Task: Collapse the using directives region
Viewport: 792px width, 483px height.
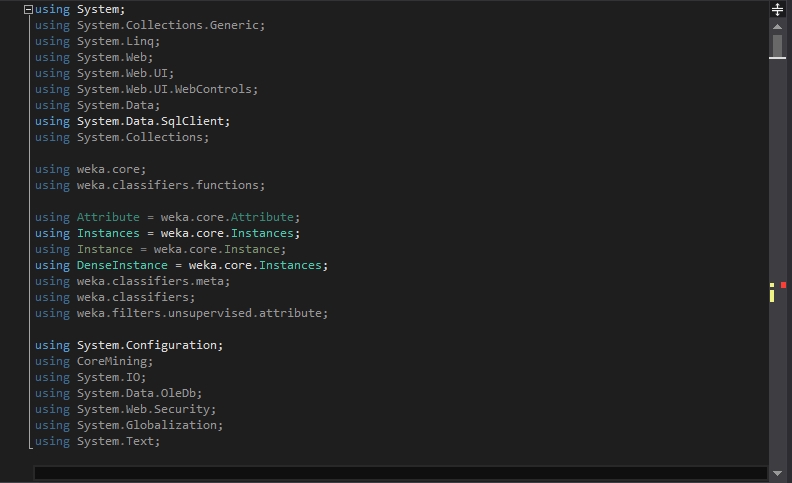Action: 28,9
